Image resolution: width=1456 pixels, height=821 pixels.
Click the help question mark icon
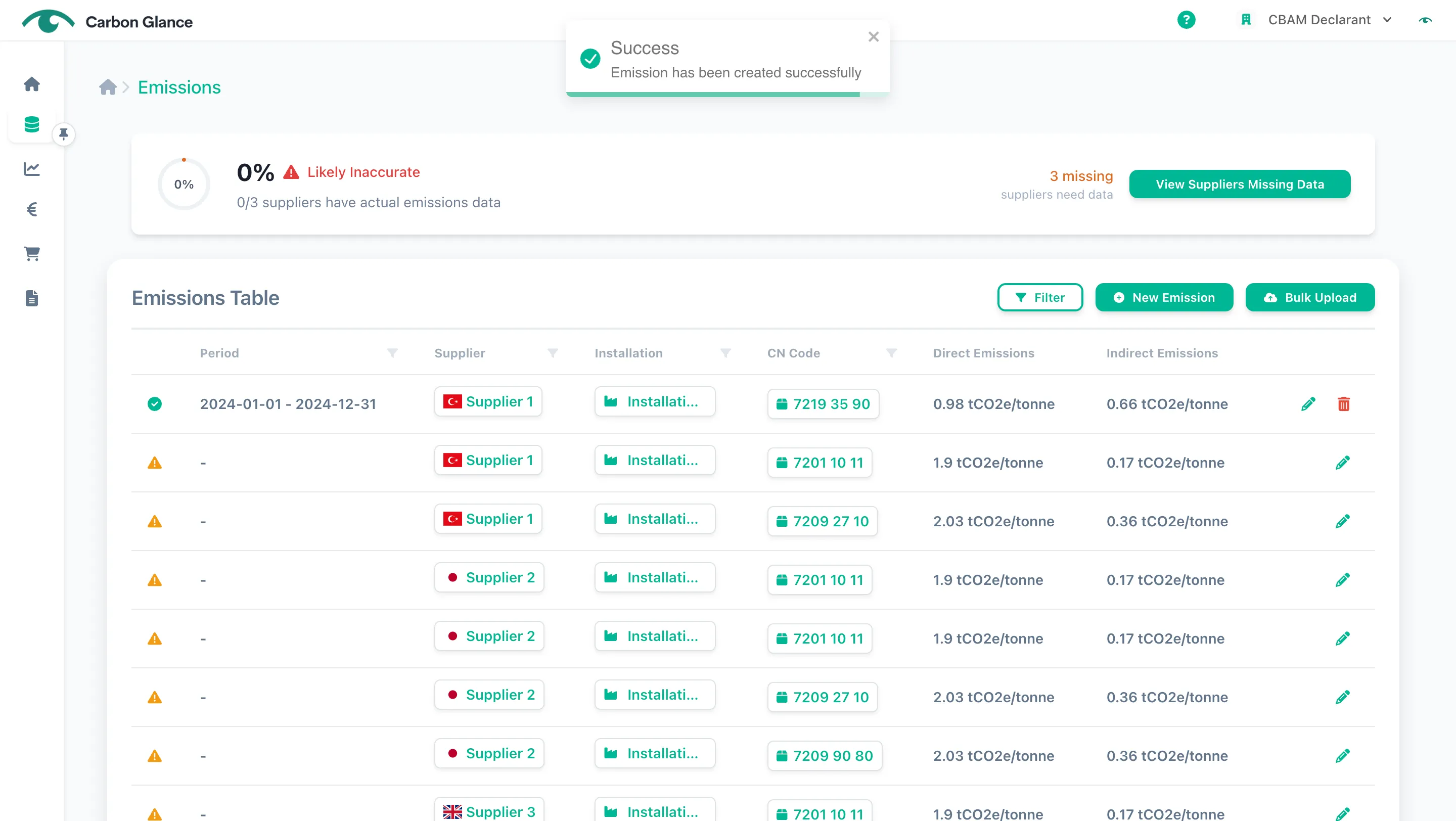(1186, 20)
